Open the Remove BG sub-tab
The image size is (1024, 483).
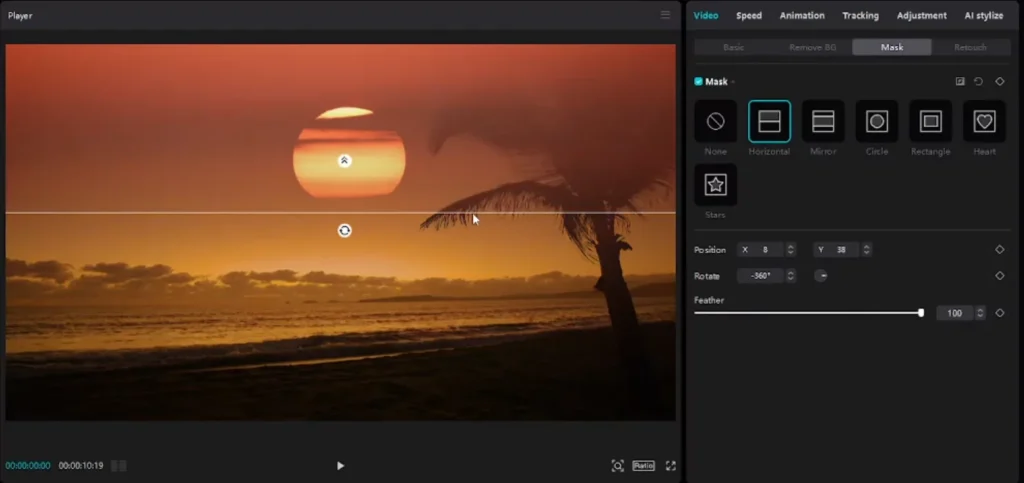point(812,47)
